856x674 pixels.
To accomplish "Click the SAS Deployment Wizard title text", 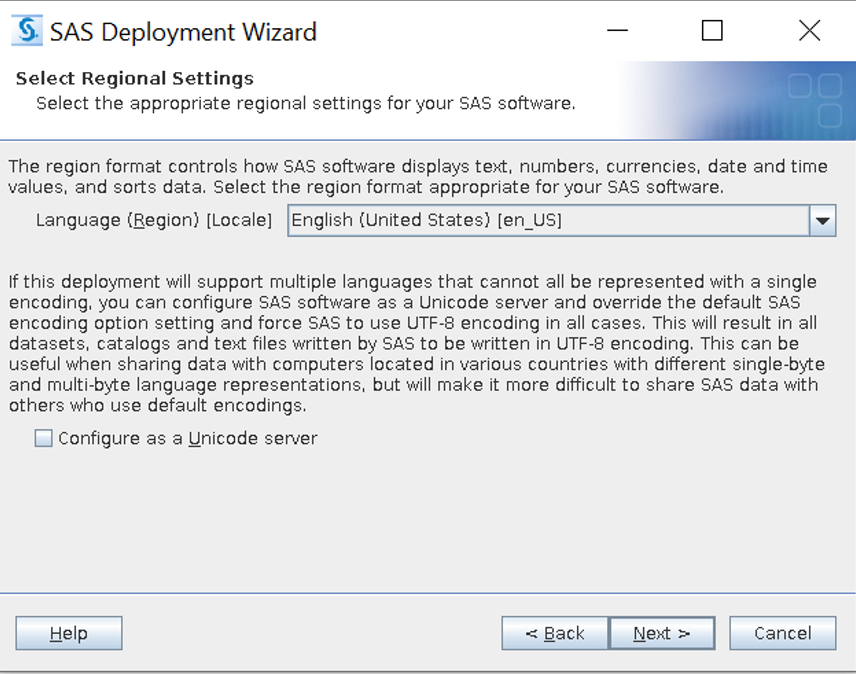I will point(185,31).
